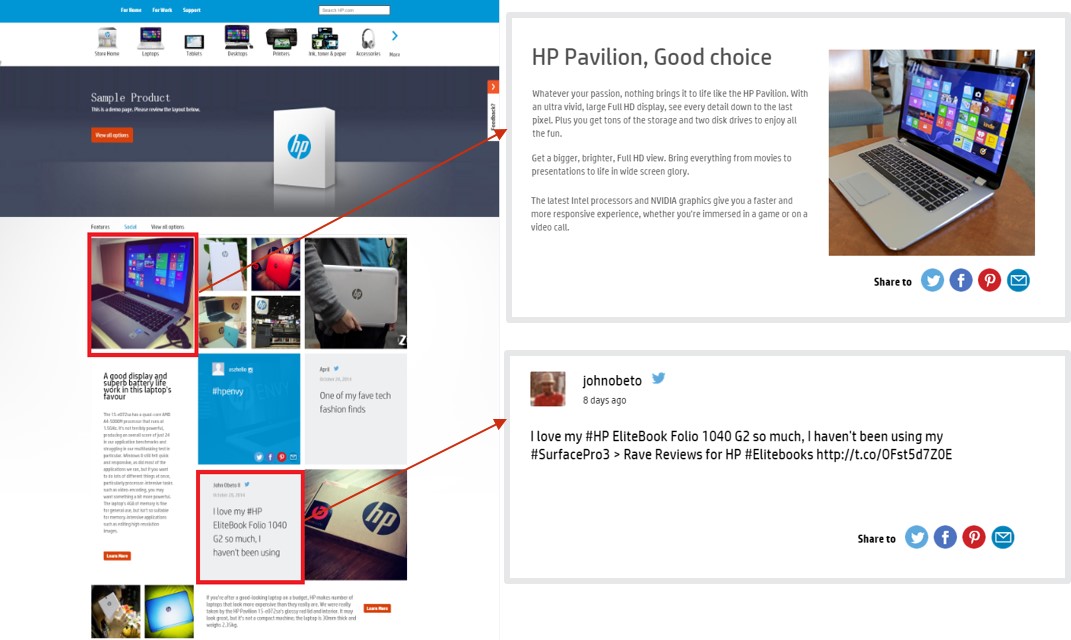Open the 'I love my #HP EliteBook' tweet card
This screenshot has height=640, width=1071.
coord(250,526)
